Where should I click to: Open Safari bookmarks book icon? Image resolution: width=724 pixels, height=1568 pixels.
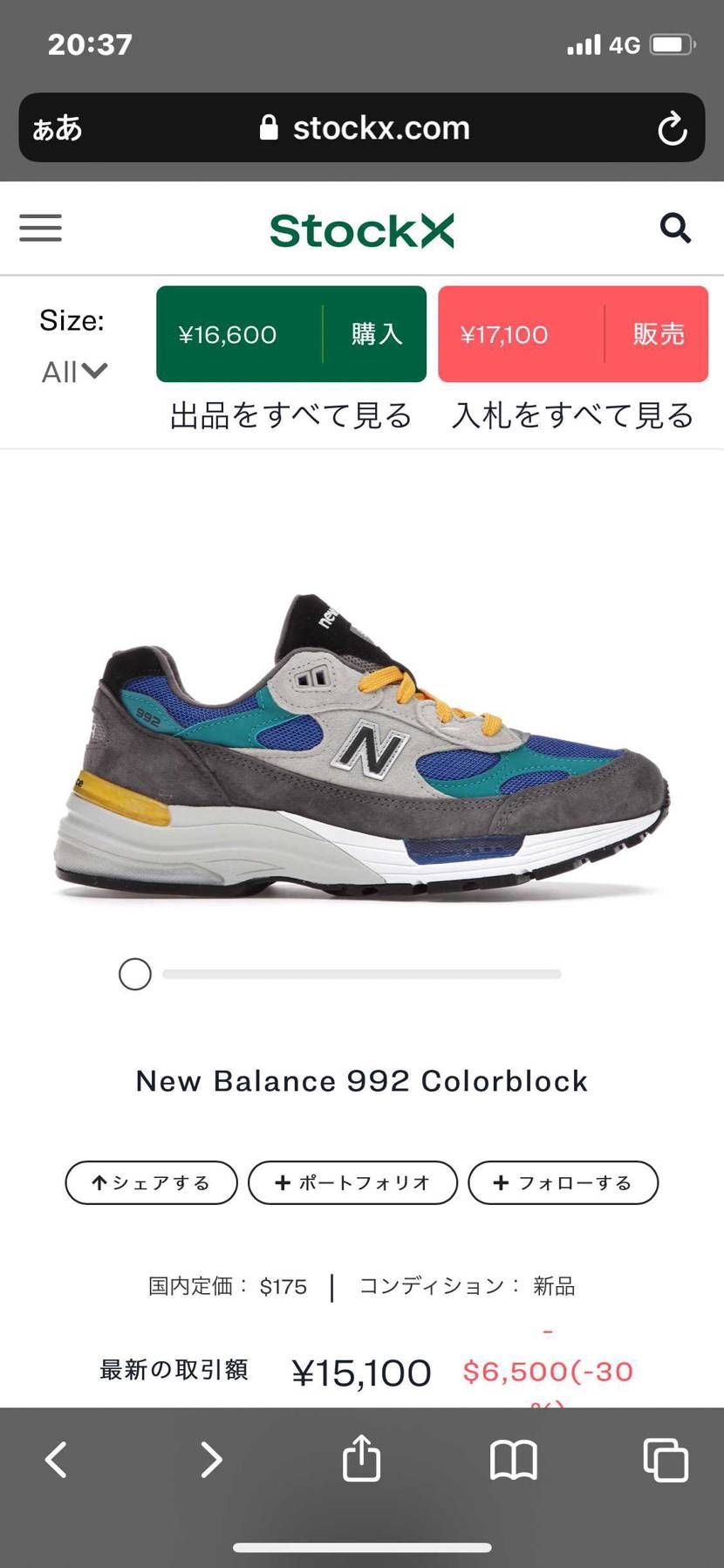tap(514, 1460)
